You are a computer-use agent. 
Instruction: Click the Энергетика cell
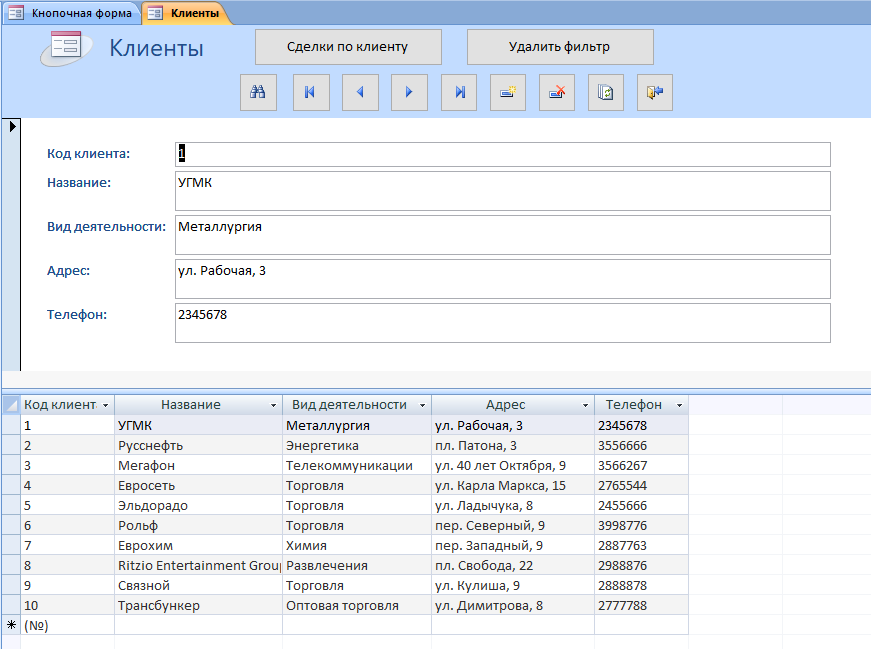357,446
